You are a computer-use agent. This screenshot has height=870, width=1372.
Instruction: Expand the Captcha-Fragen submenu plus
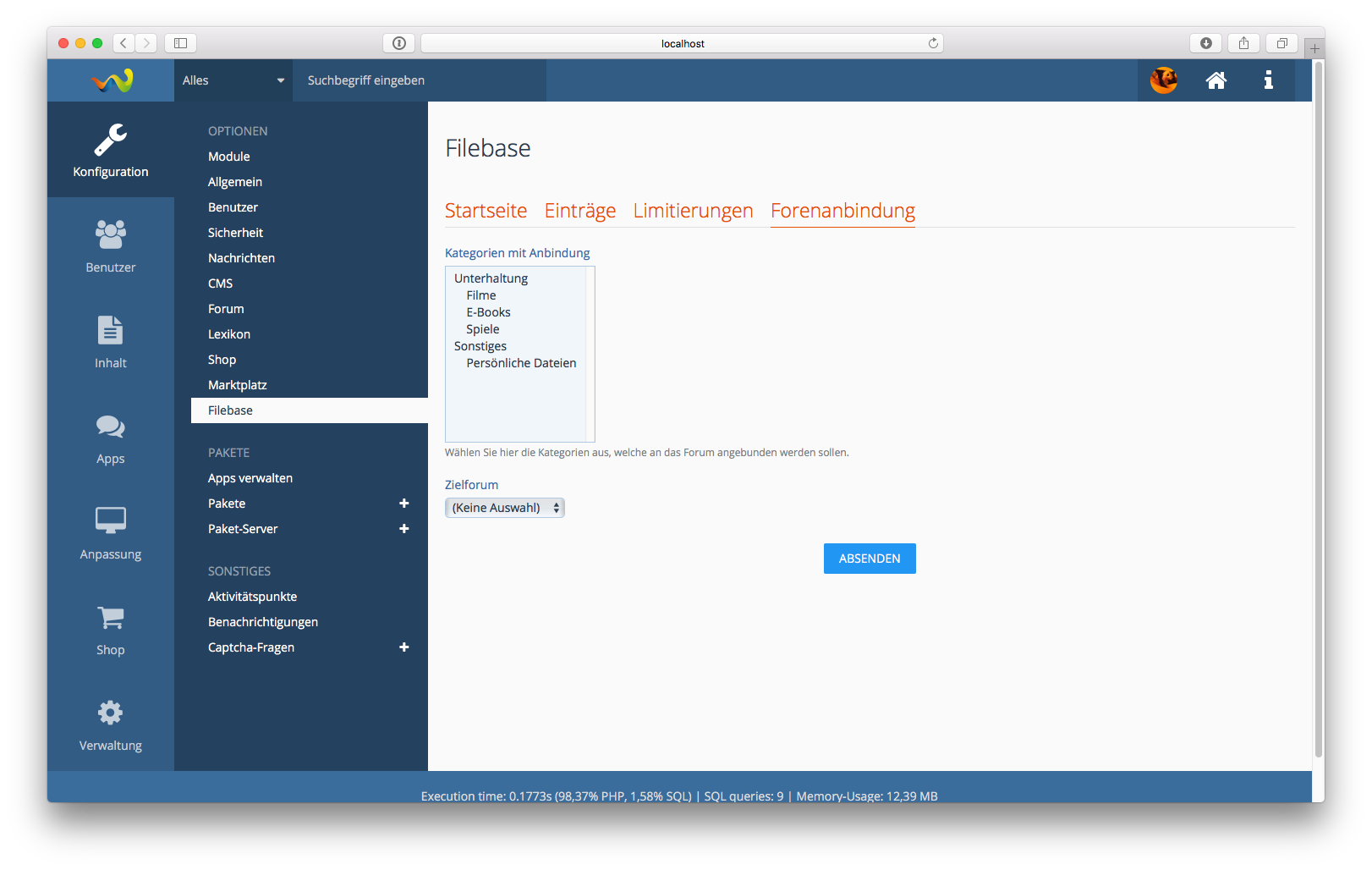(x=403, y=647)
